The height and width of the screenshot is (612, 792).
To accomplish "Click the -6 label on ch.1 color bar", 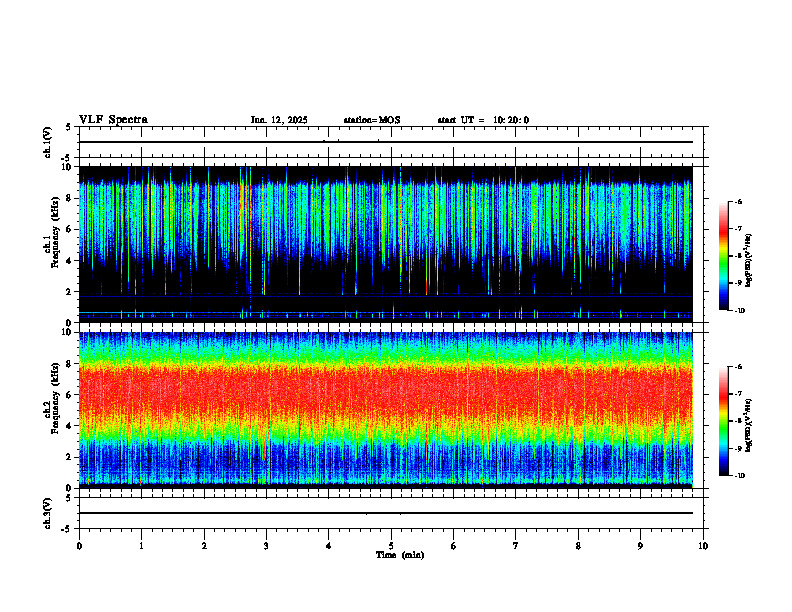I will click(x=738, y=201).
